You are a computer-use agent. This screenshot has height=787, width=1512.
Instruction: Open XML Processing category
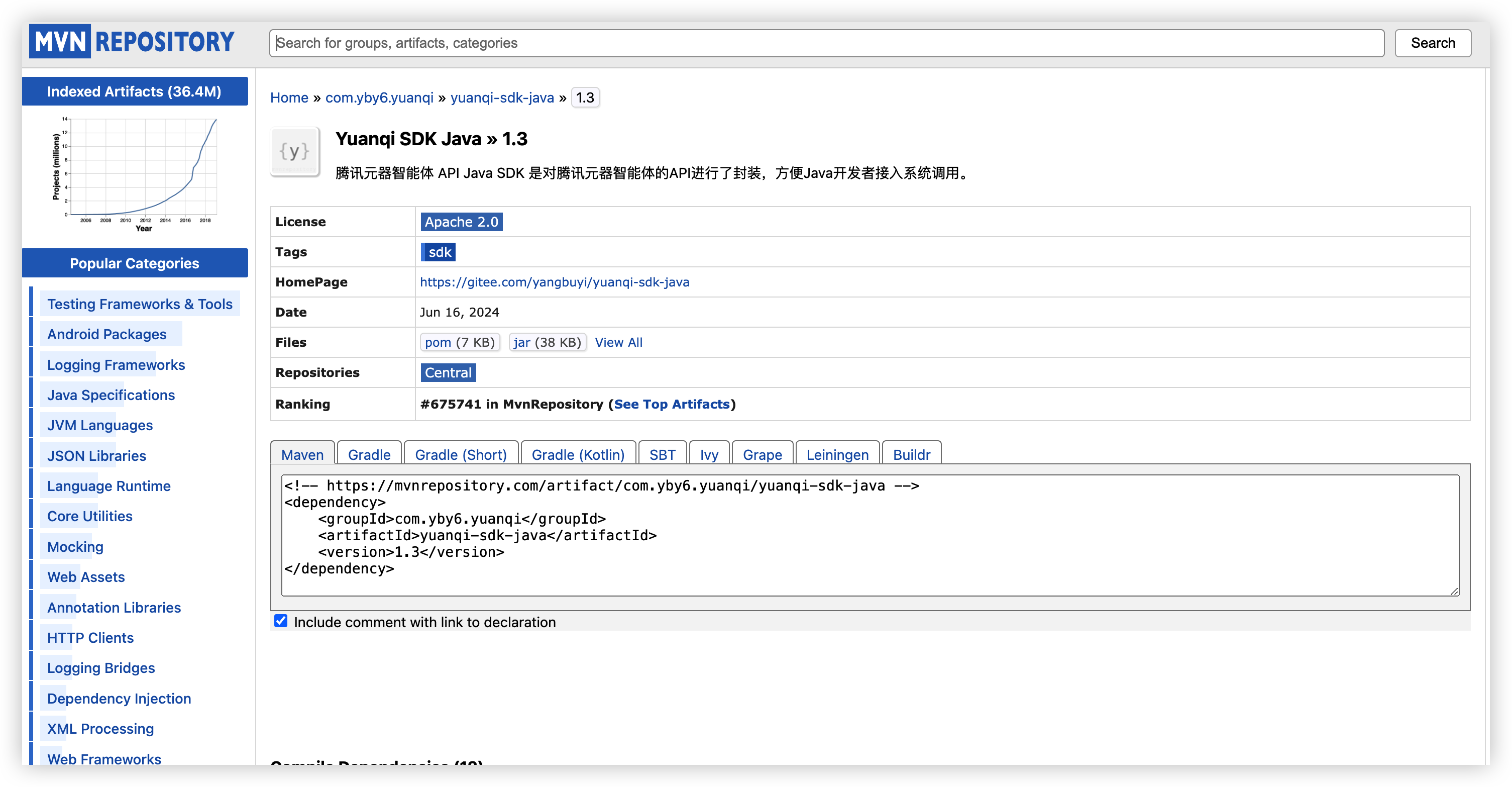tap(100, 728)
